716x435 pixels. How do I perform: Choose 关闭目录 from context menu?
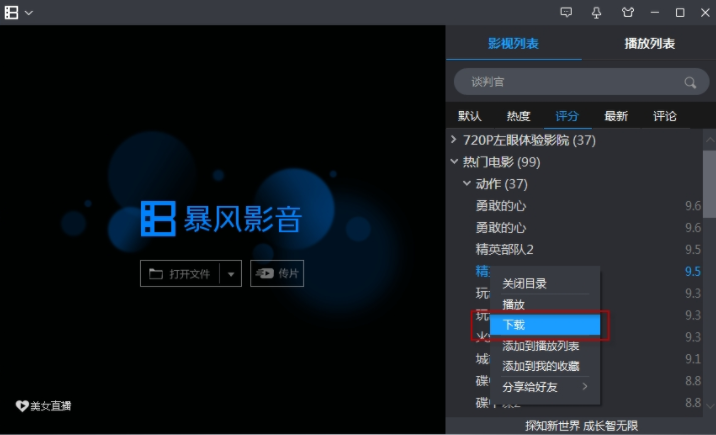point(524,283)
